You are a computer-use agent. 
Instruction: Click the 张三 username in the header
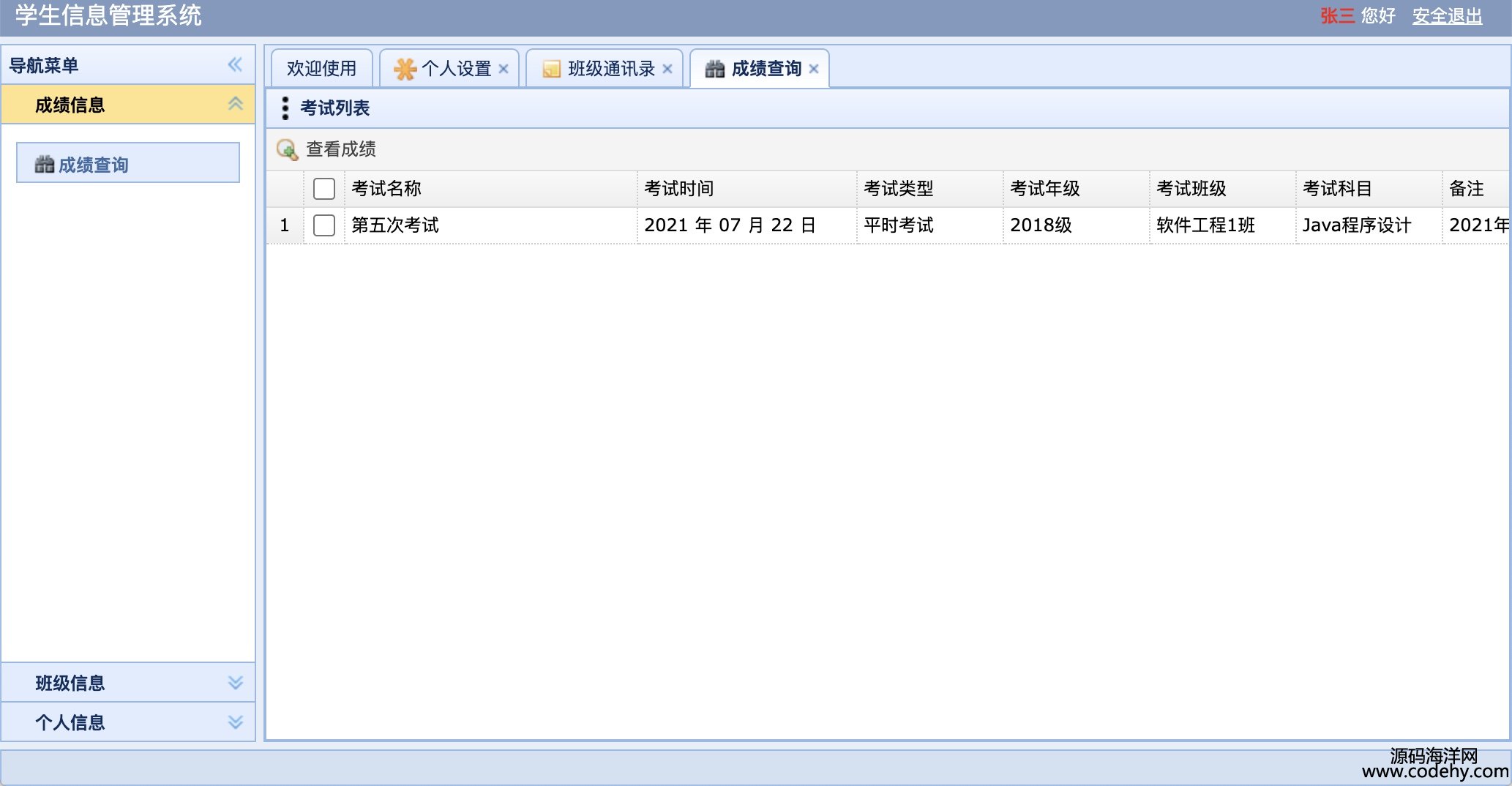point(1337,16)
